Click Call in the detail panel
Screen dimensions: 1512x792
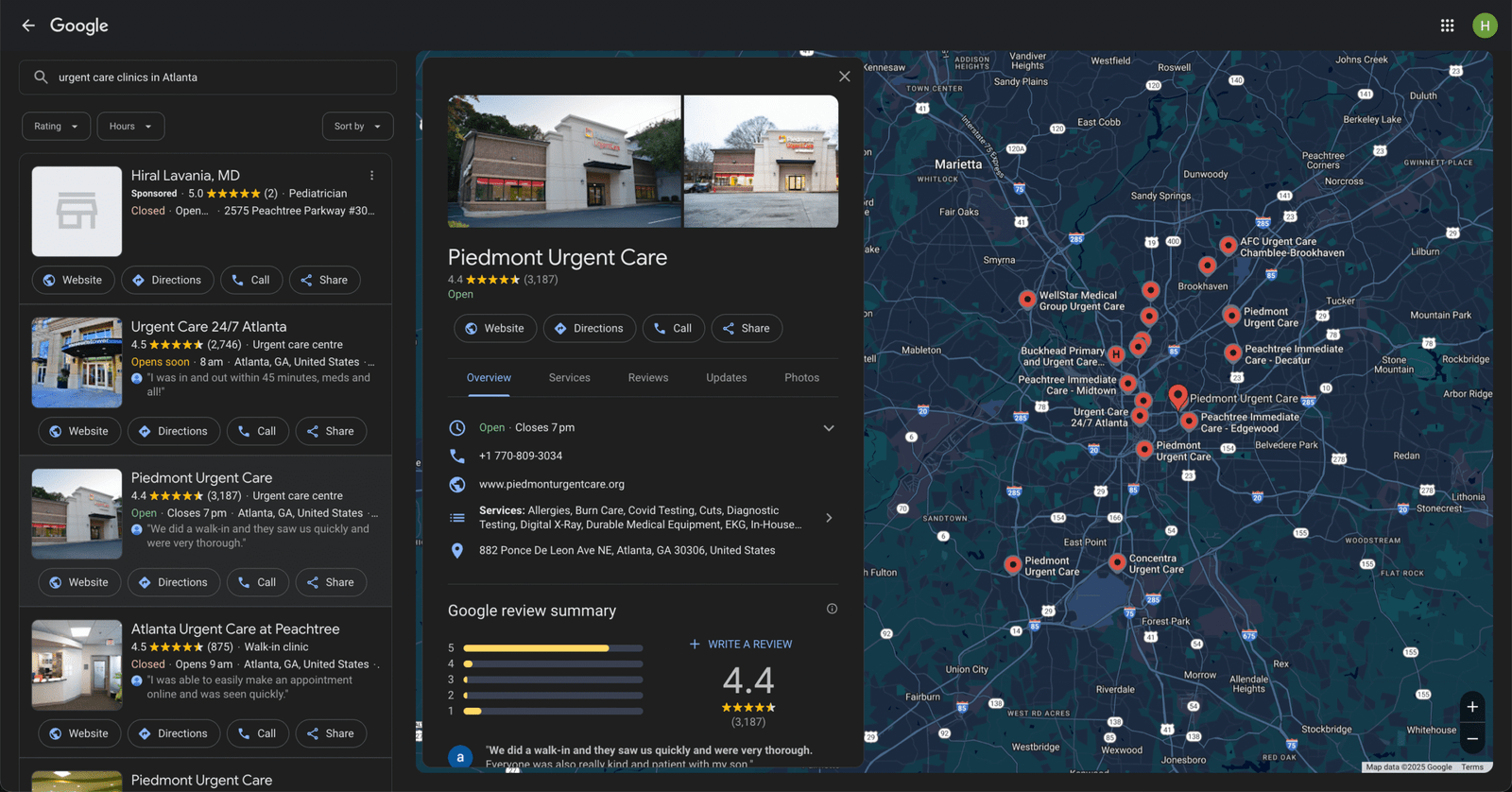[x=674, y=328]
